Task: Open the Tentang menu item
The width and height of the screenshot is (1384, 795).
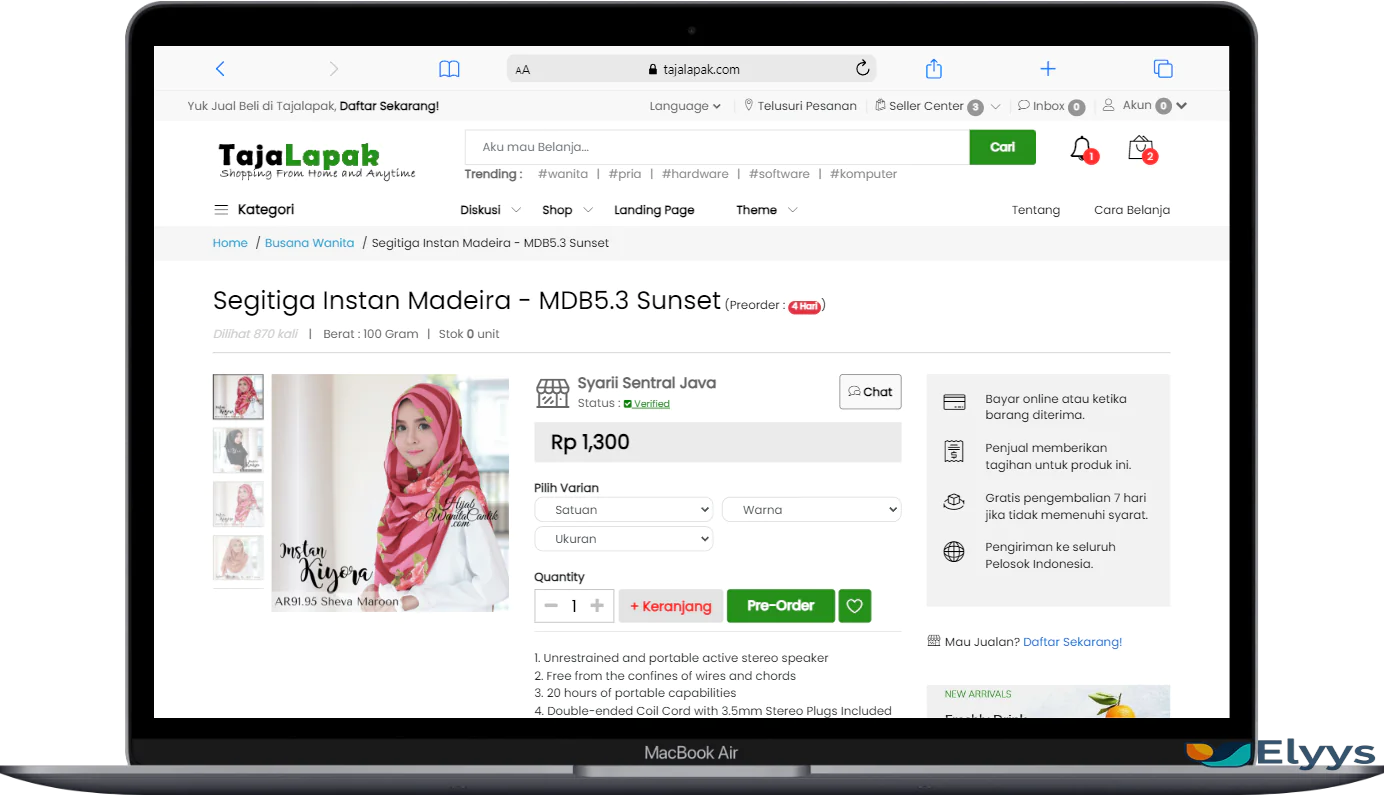Action: tap(1036, 210)
